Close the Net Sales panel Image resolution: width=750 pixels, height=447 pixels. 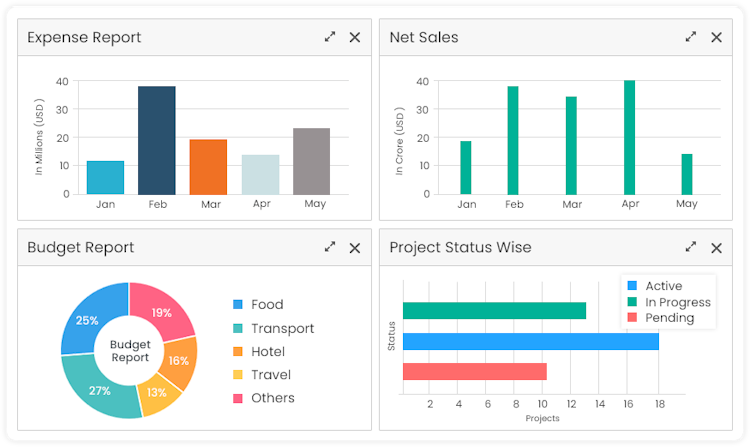[716, 37]
